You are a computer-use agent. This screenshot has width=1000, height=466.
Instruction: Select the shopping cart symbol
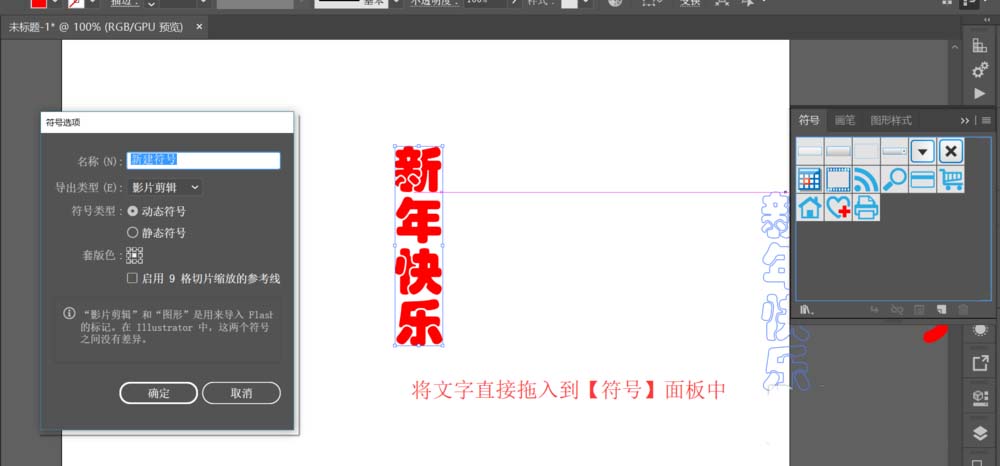[x=950, y=179]
